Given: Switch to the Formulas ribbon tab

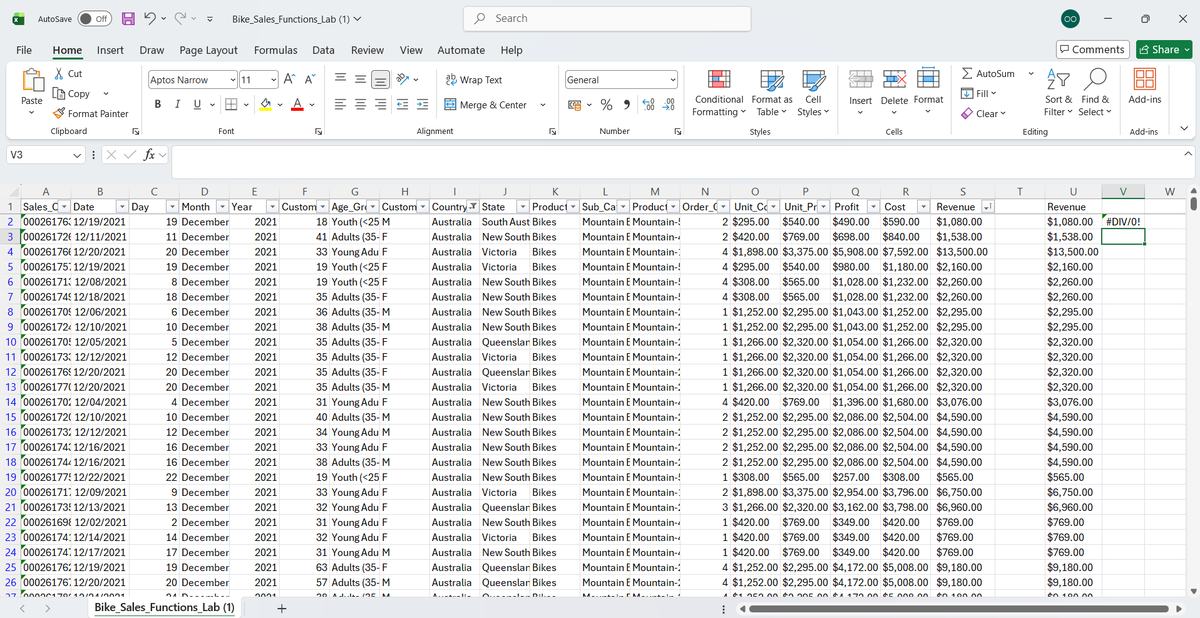Looking at the screenshot, I should (275, 50).
